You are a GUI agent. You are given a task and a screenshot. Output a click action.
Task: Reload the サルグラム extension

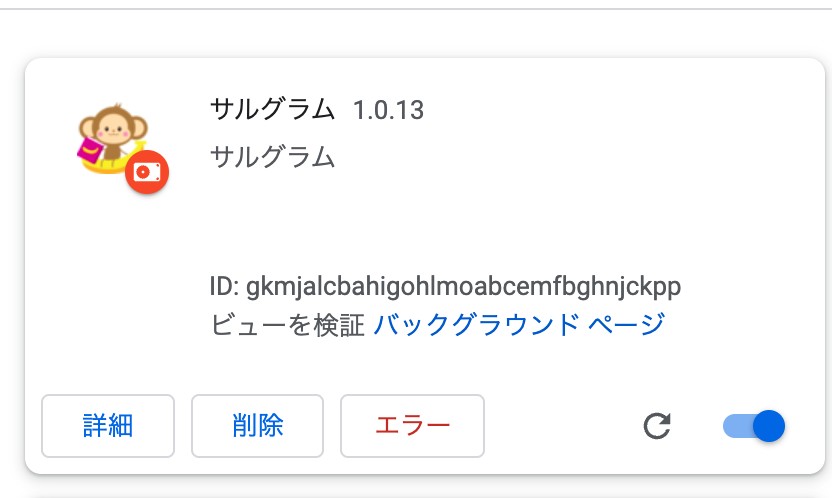pos(657,426)
